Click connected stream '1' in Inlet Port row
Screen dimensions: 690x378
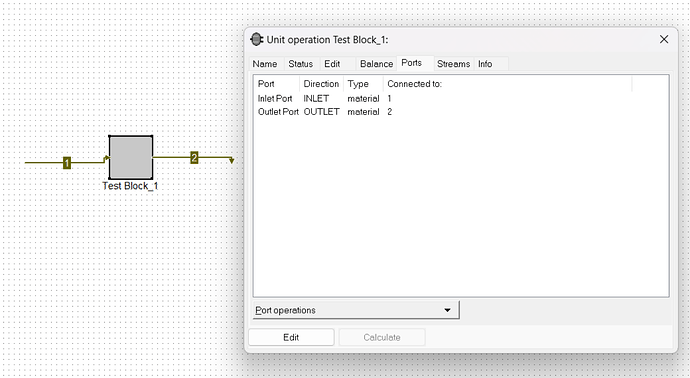pyautogui.click(x=389, y=99)
